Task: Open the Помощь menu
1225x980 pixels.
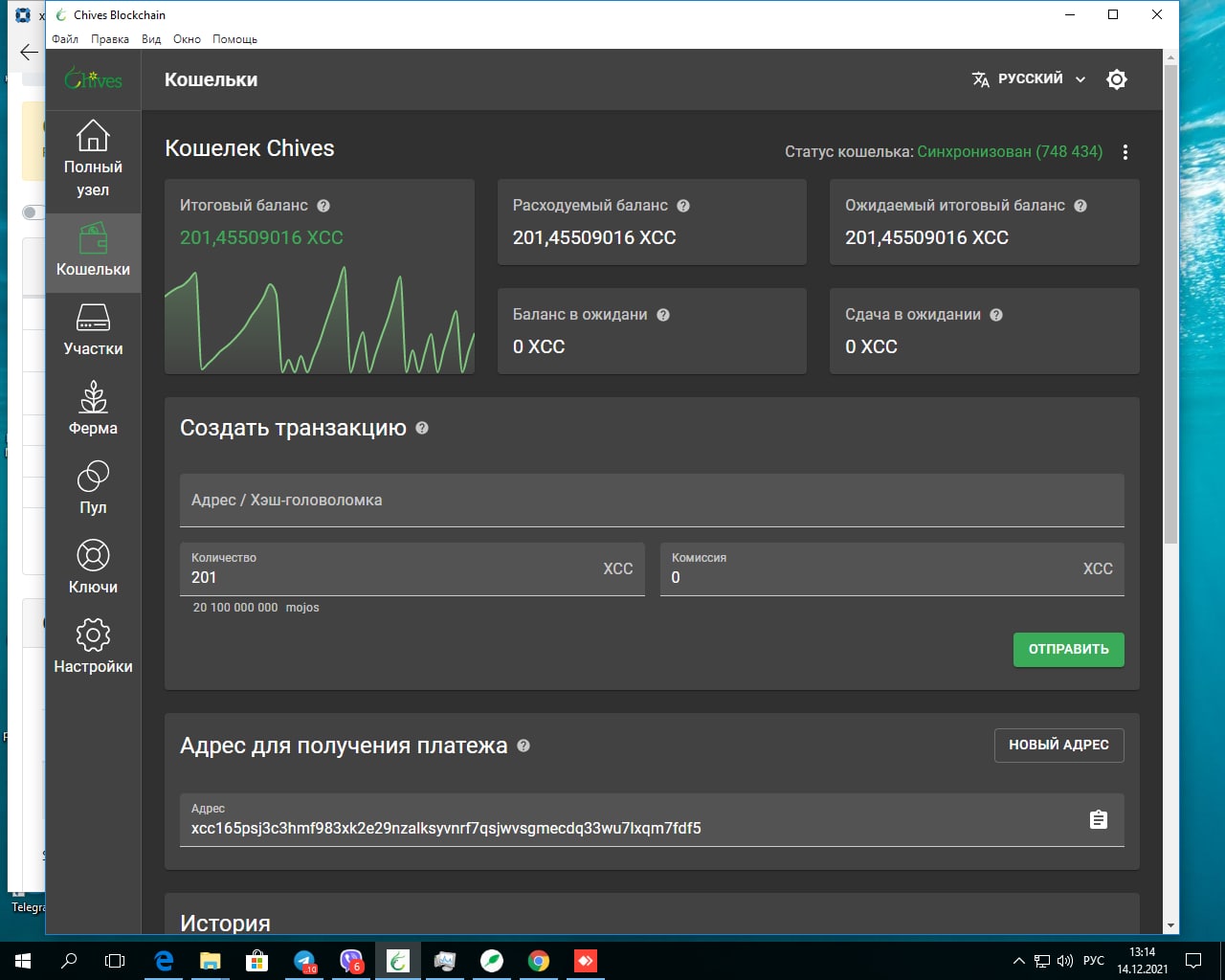Action: [234, 39]
